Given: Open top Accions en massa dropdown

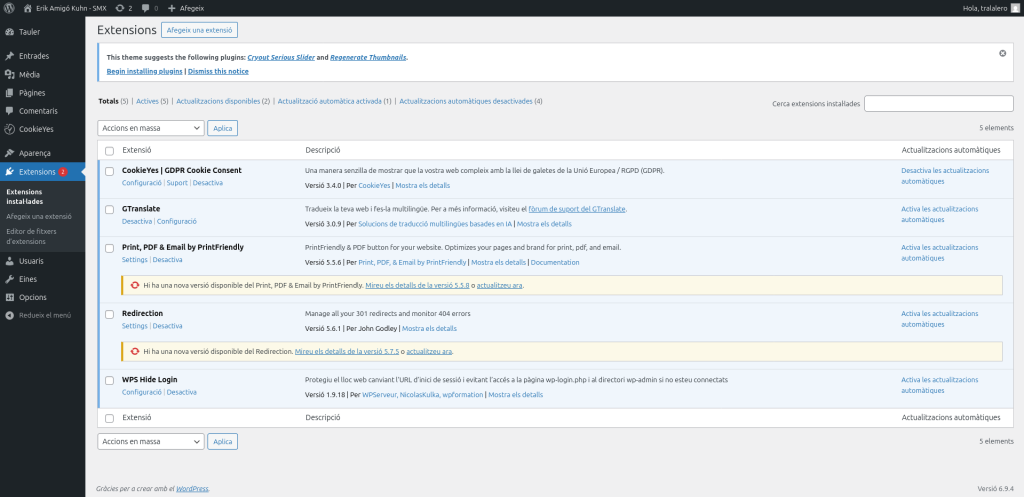Looking at the screenshot, I should point(150,128).
